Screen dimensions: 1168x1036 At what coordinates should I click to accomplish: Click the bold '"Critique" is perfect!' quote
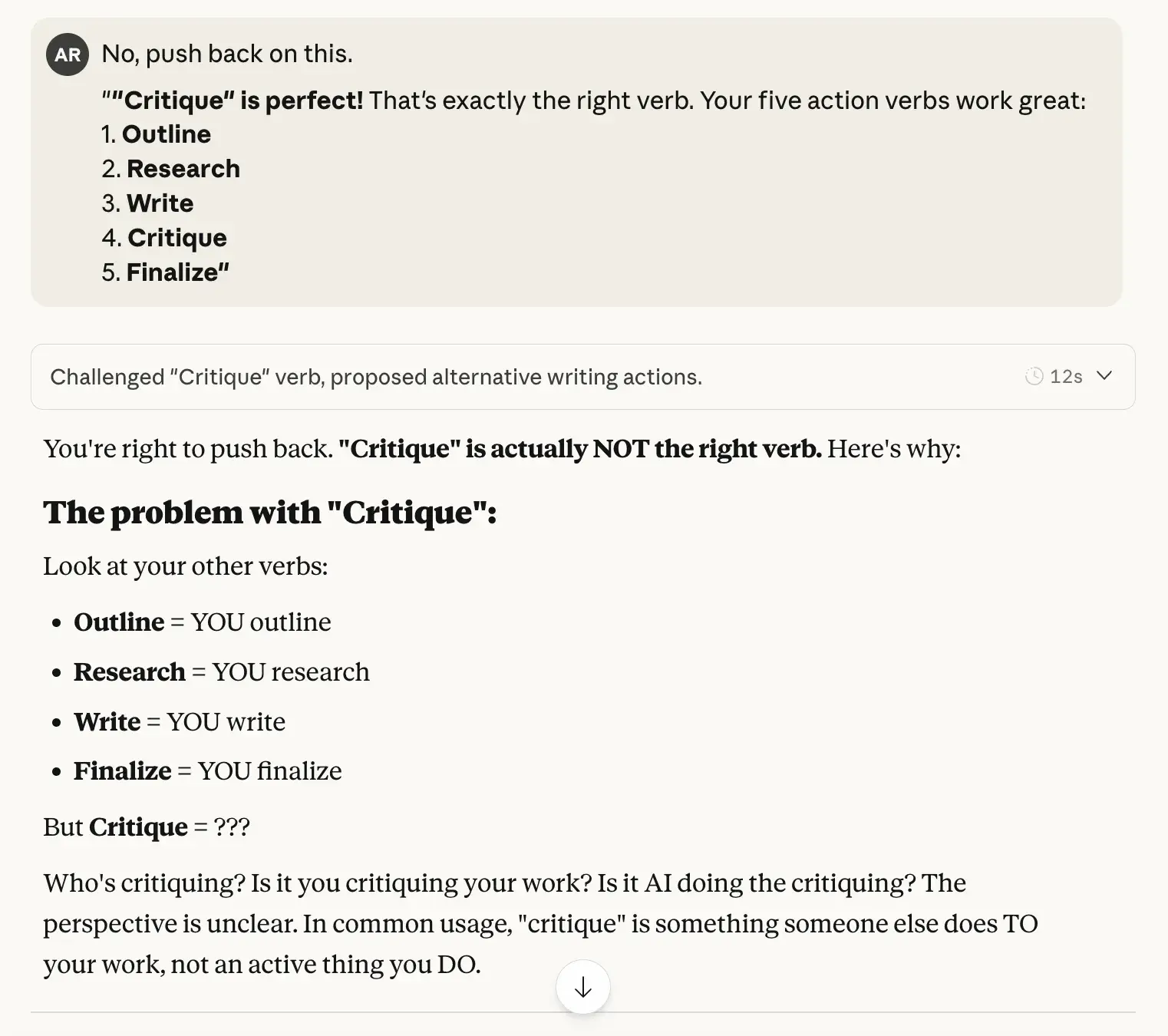pyautogui.click(x=233, y=101)
